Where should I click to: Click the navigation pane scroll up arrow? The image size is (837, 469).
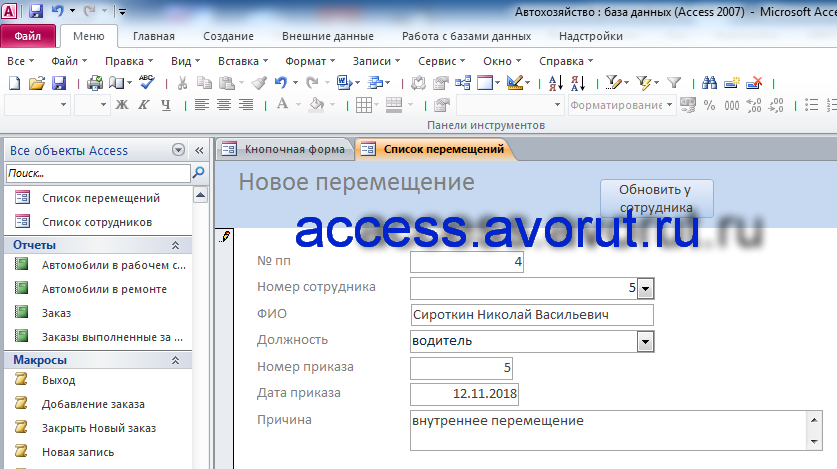[x=200, y=195]
